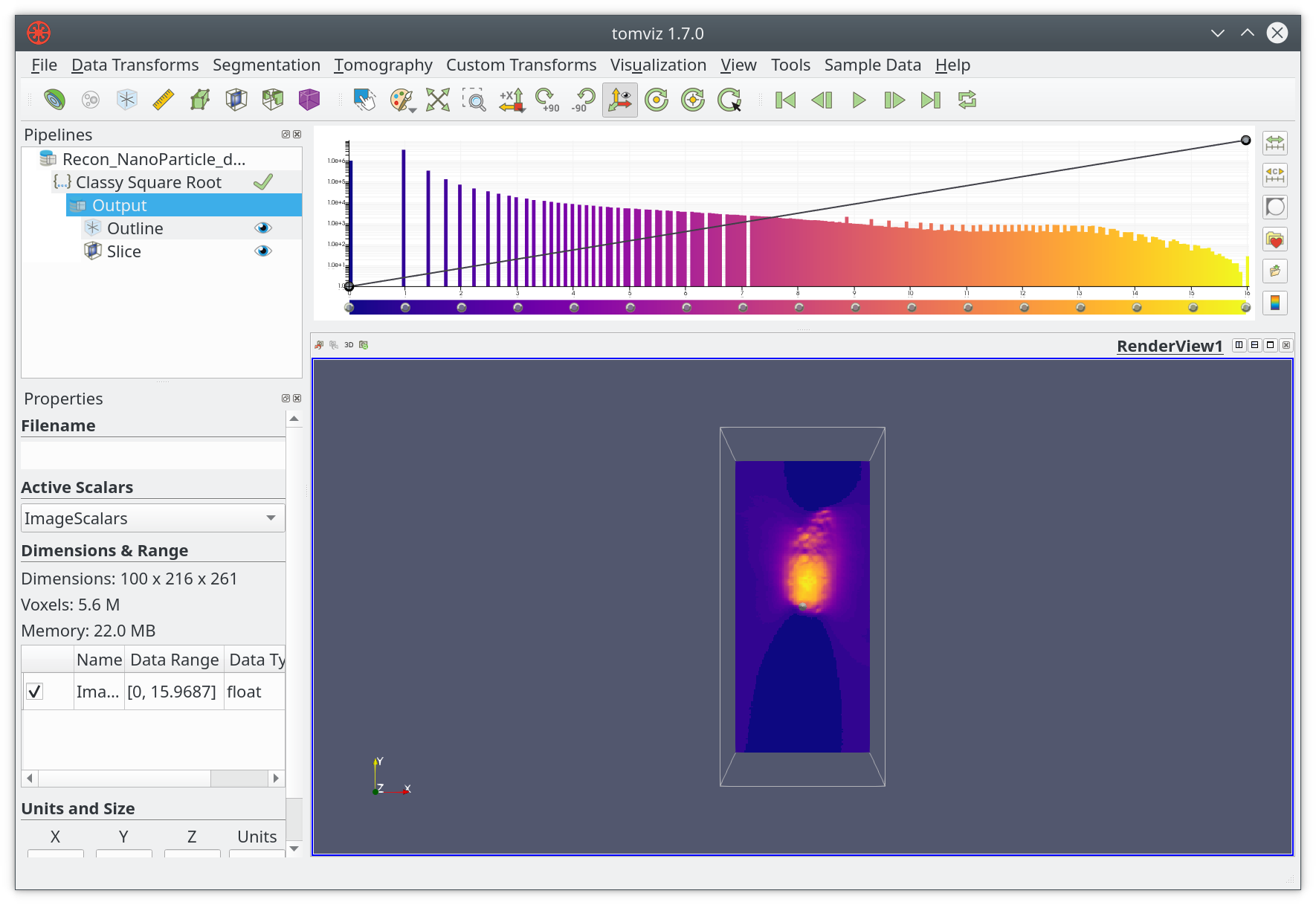Click the Ruler measurement tool icon
This screenshot has width=1316, height=905.
tap(163, 100)
